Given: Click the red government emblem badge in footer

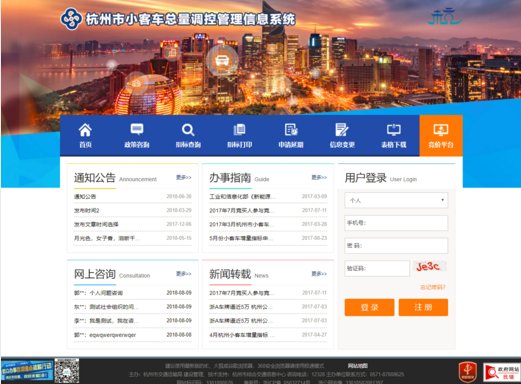Looking at the screenshot, I should (468, 371).
